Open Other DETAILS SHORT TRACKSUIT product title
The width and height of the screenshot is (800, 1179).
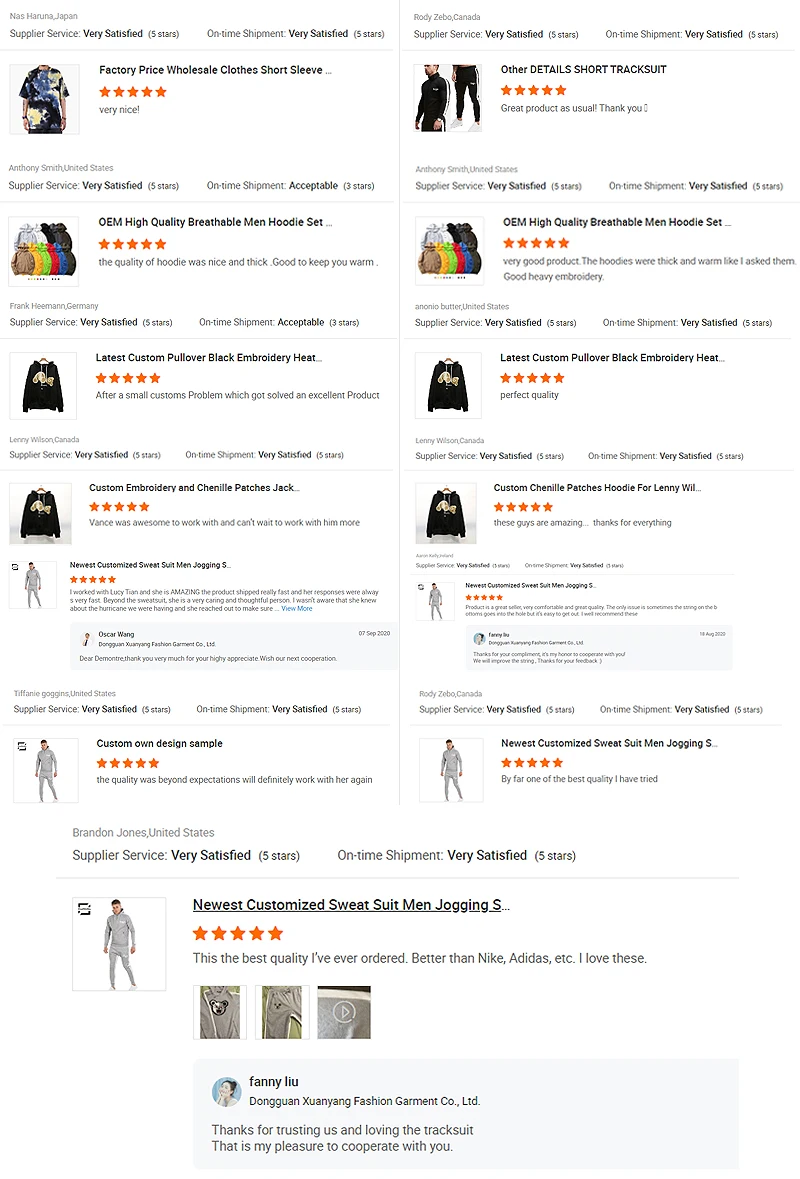click(583, 69)
